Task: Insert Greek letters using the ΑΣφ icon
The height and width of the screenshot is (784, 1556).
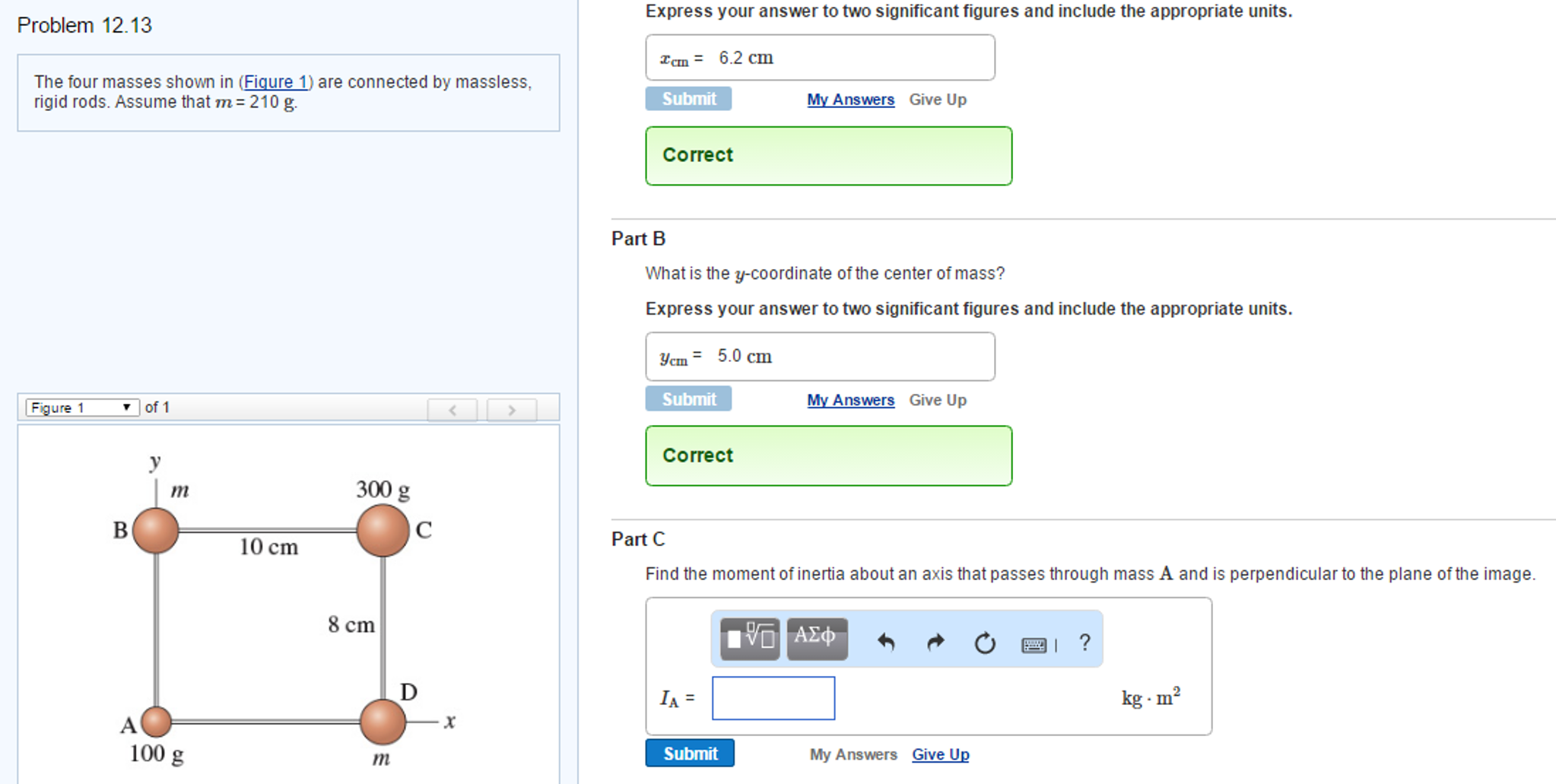Action: pos(815,640)
